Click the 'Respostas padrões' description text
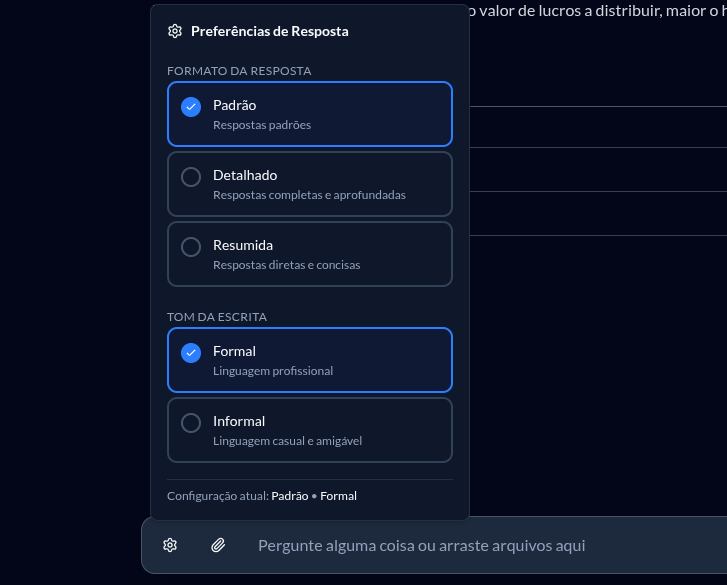The width and height of the screenshot is (727, 585). 262,126
